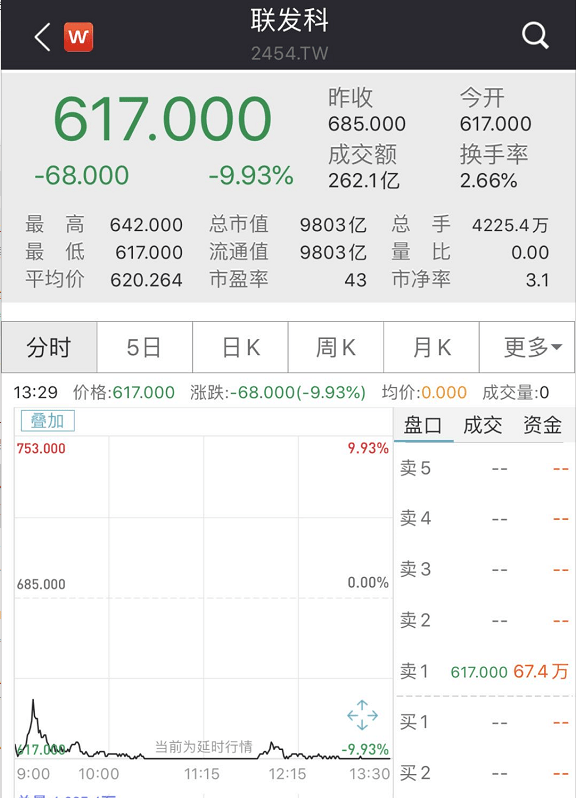Tap the -9.93% header change percent
Viewport: 576px width, 798px height.
coord(251,175)
